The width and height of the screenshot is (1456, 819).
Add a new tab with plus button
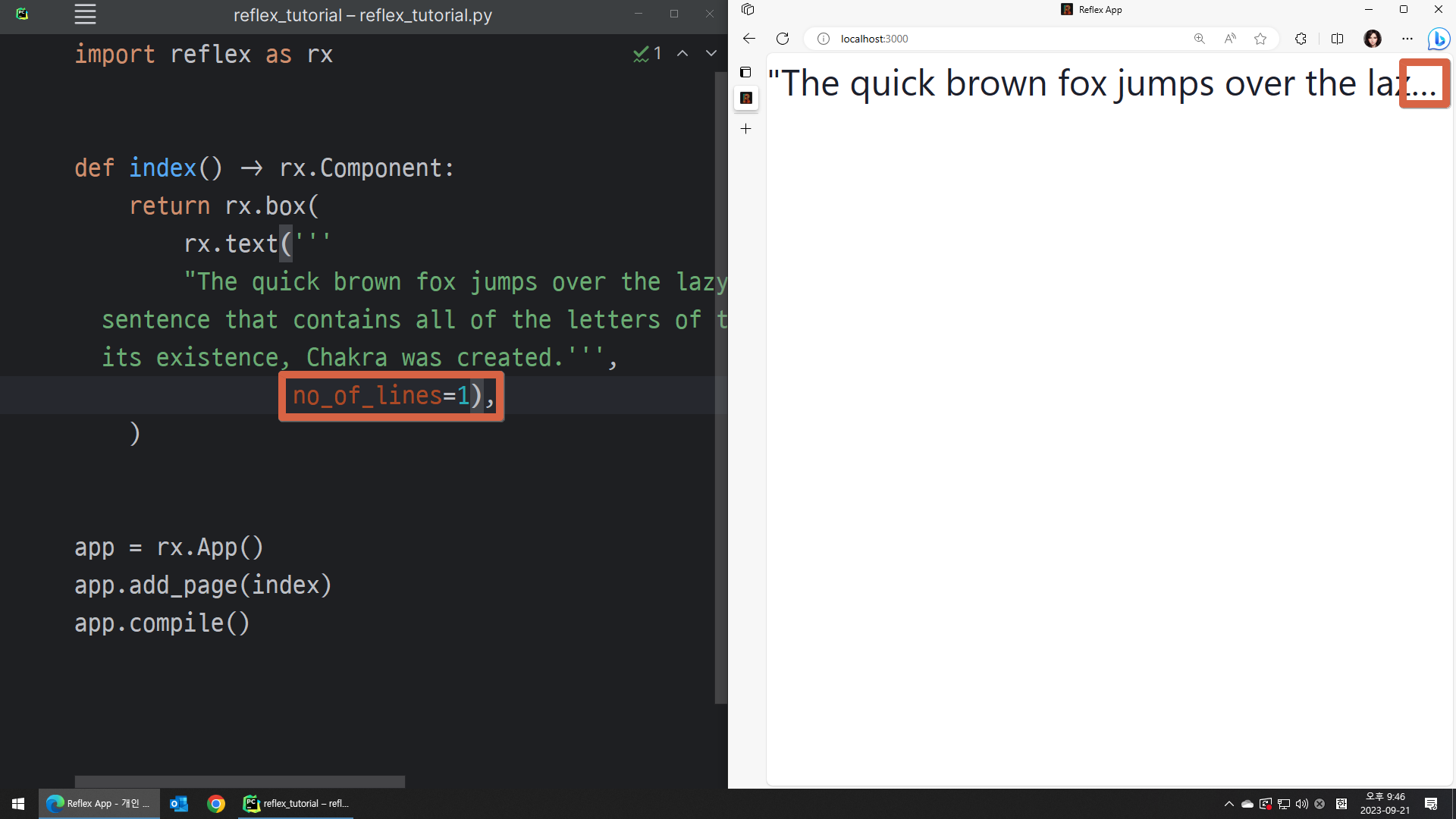tap(746, 129)
